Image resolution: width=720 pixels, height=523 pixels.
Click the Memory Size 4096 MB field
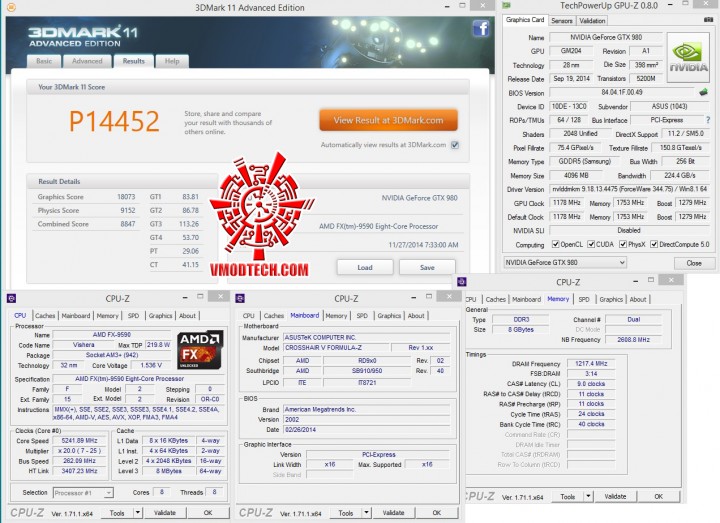tap(576, 175)
